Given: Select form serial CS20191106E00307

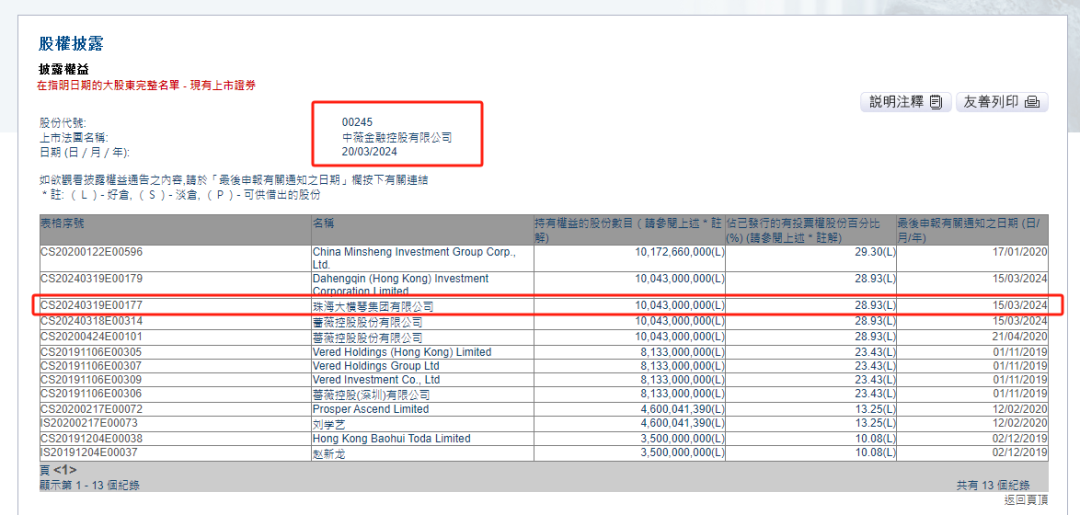Looking at the screenshot, I should click(91, 366).
